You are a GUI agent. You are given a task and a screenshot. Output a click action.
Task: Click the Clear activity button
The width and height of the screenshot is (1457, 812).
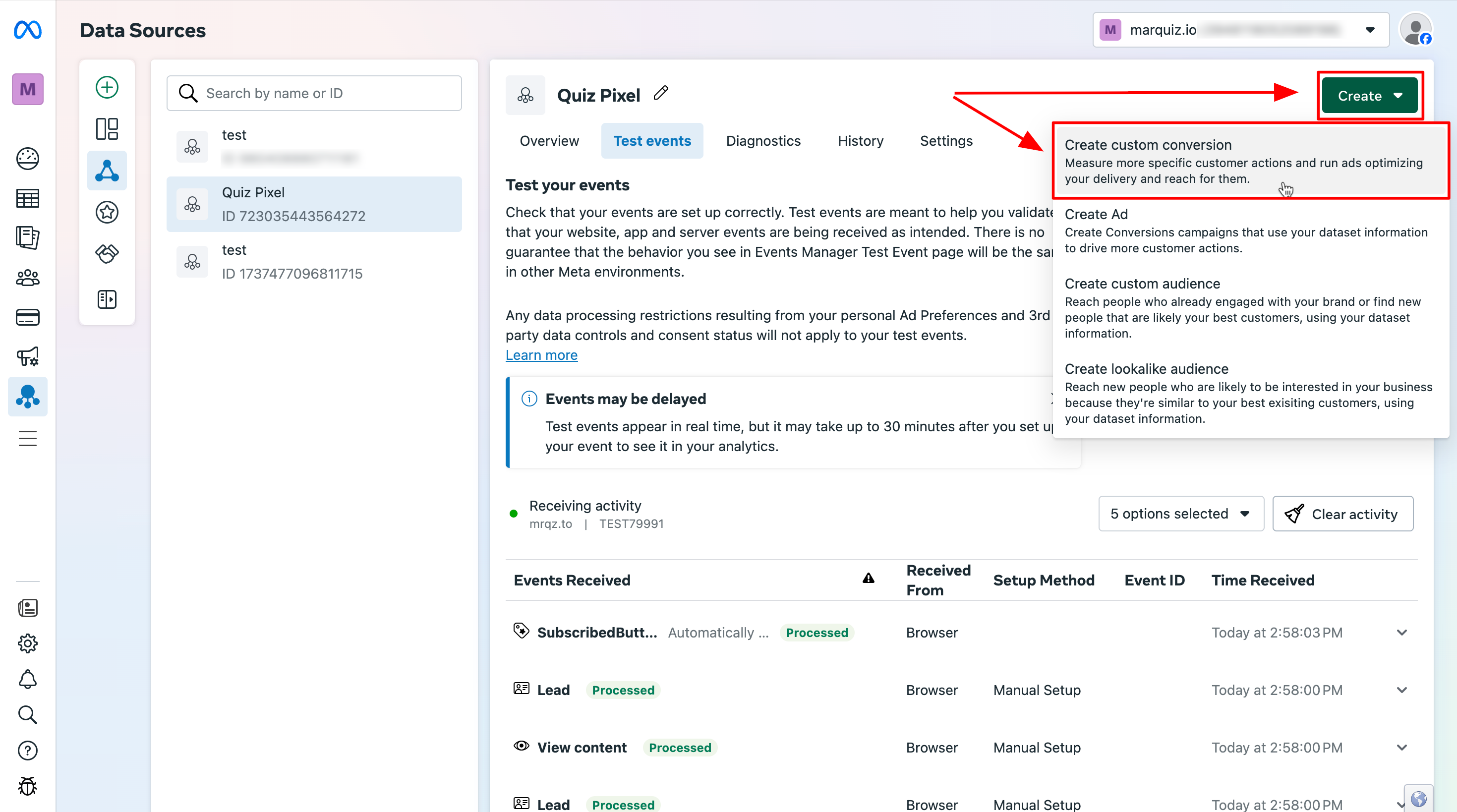tap(1343, 514)
